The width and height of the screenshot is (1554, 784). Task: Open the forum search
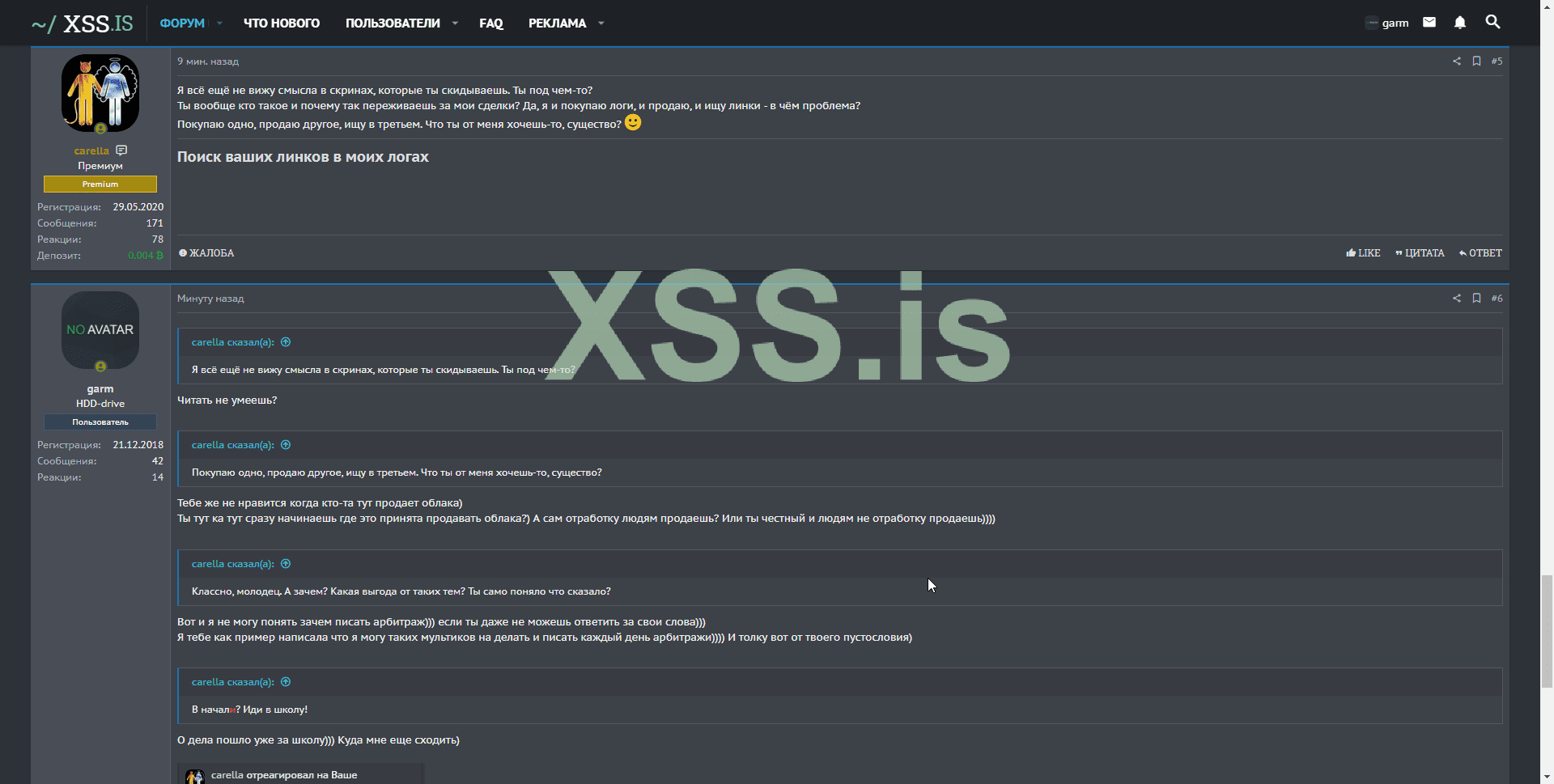[x=1493, y=23]
